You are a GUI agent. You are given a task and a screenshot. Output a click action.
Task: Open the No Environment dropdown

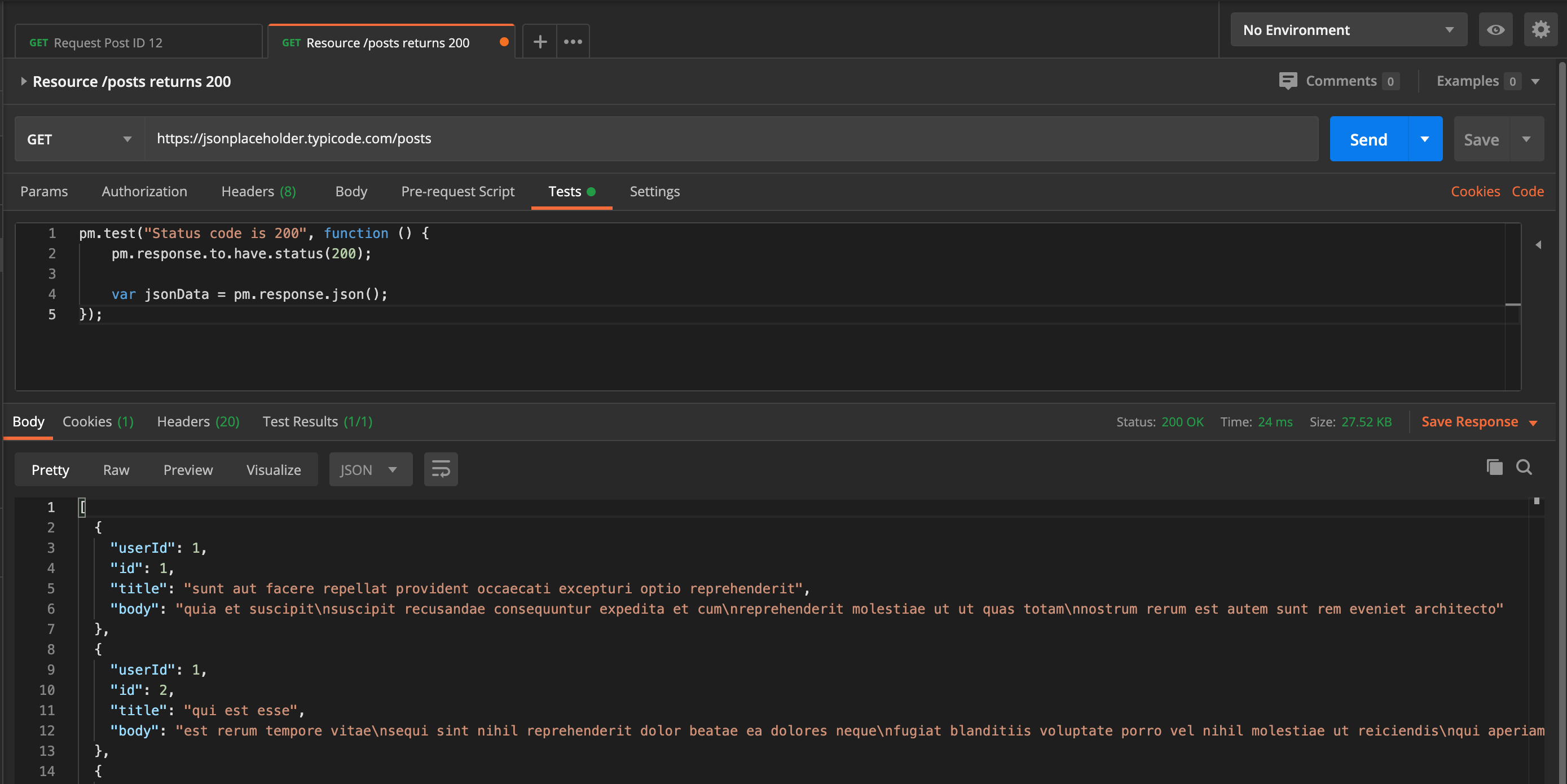click(1348, 29)
